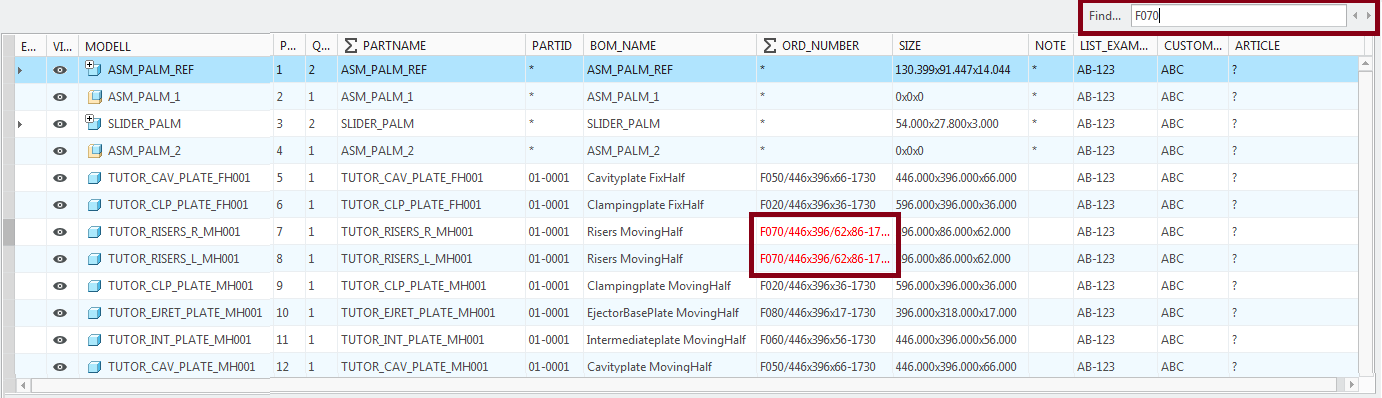Toggle eye icon for TUTOR_CLP_PLATE_MH001
Screen dimensions: 1382x398
61,286
